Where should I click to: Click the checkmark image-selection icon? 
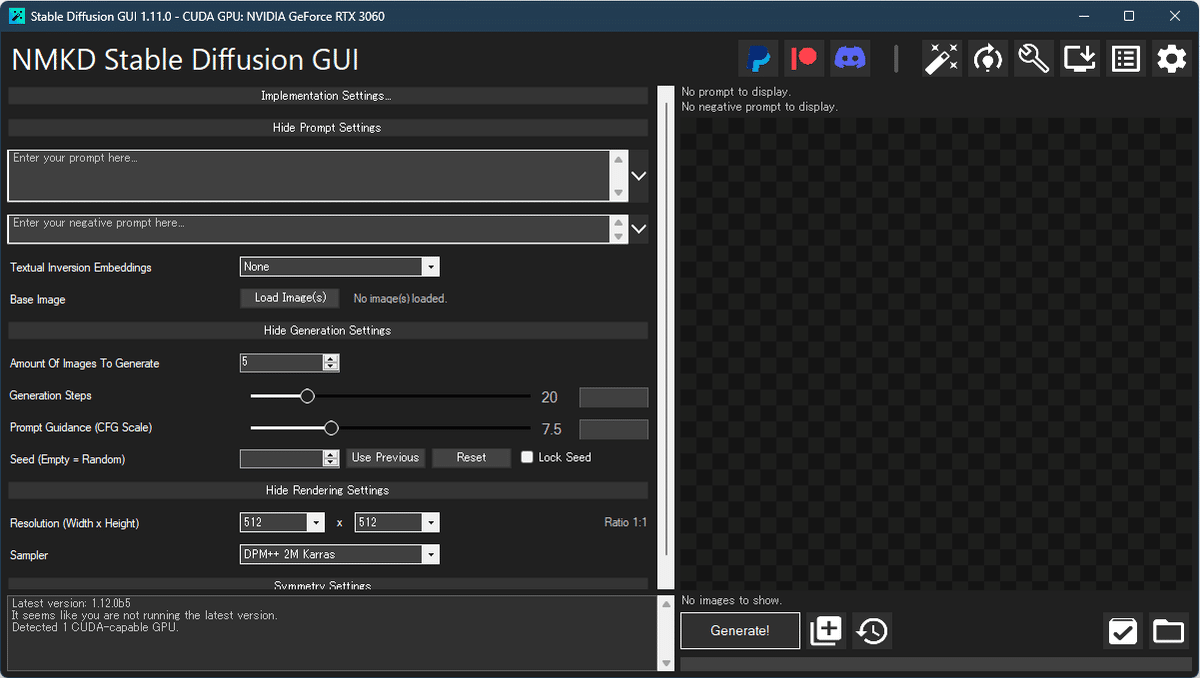(1122, 631)
